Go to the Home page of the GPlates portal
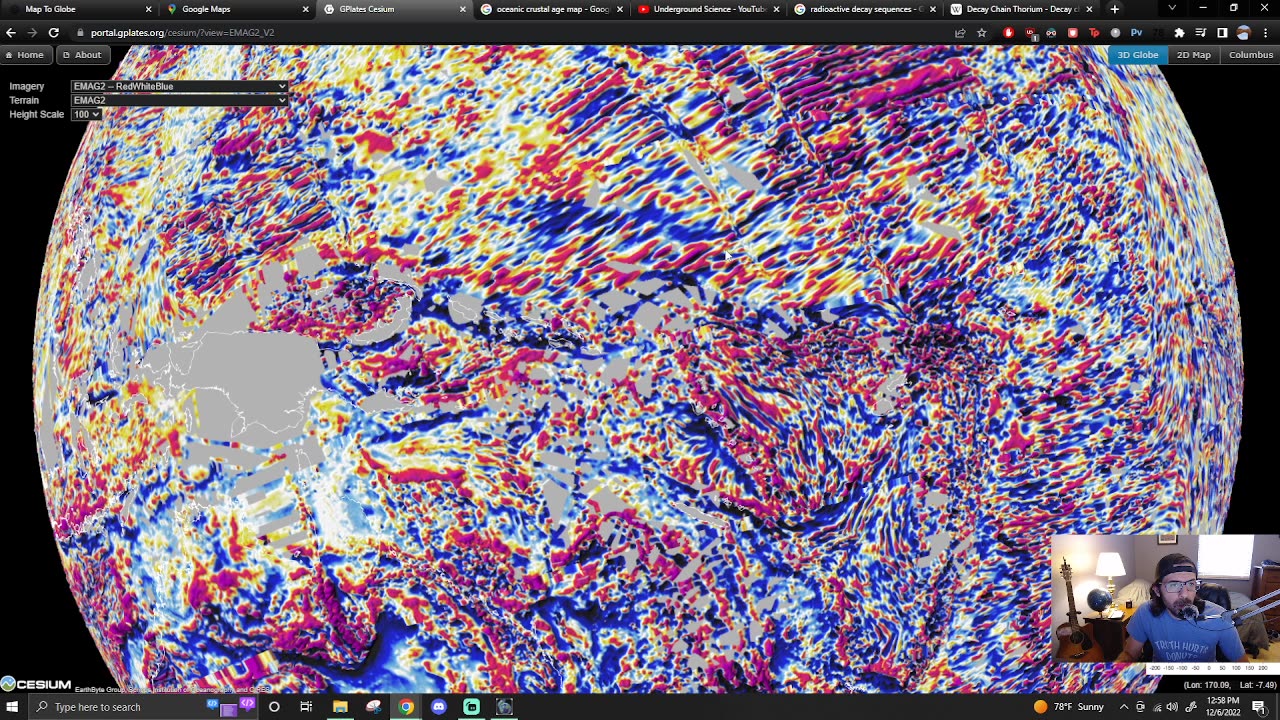The width and height of the screenshot is (1280, 720). (24, 55)
